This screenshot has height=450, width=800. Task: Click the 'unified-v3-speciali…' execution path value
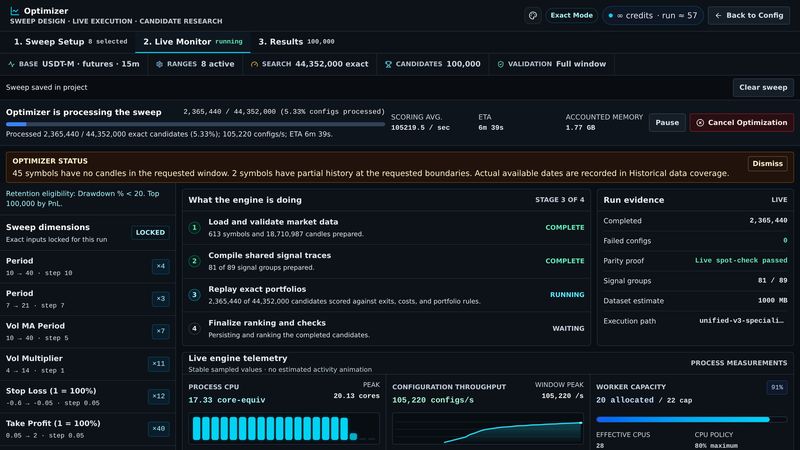pos(741,321)
